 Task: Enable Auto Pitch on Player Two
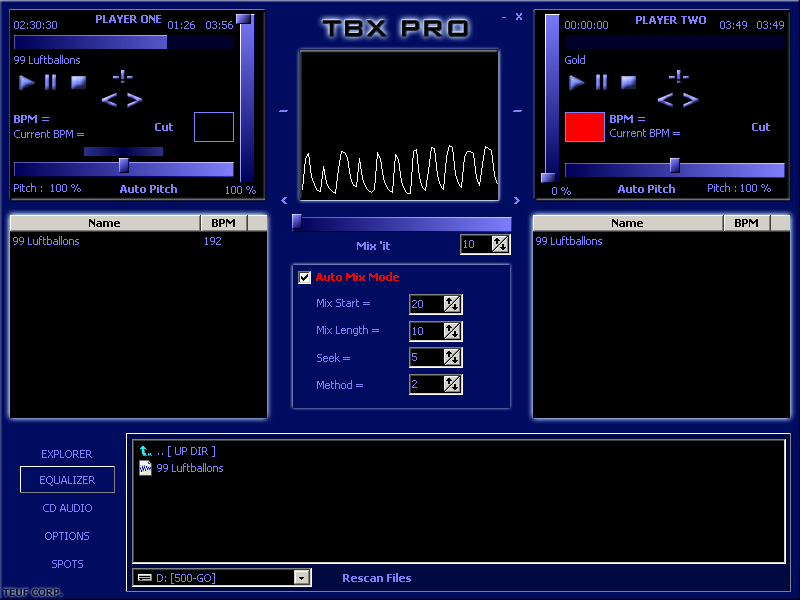[646, 189]
